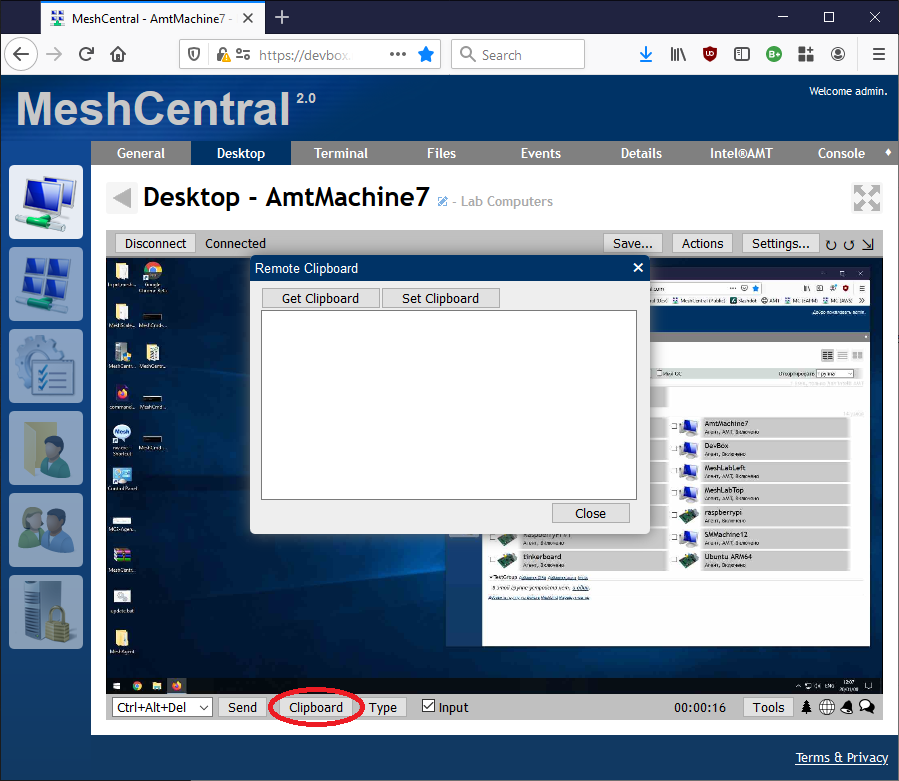
Task: Expand the diamond menu after Console tab
Action: 888,153
